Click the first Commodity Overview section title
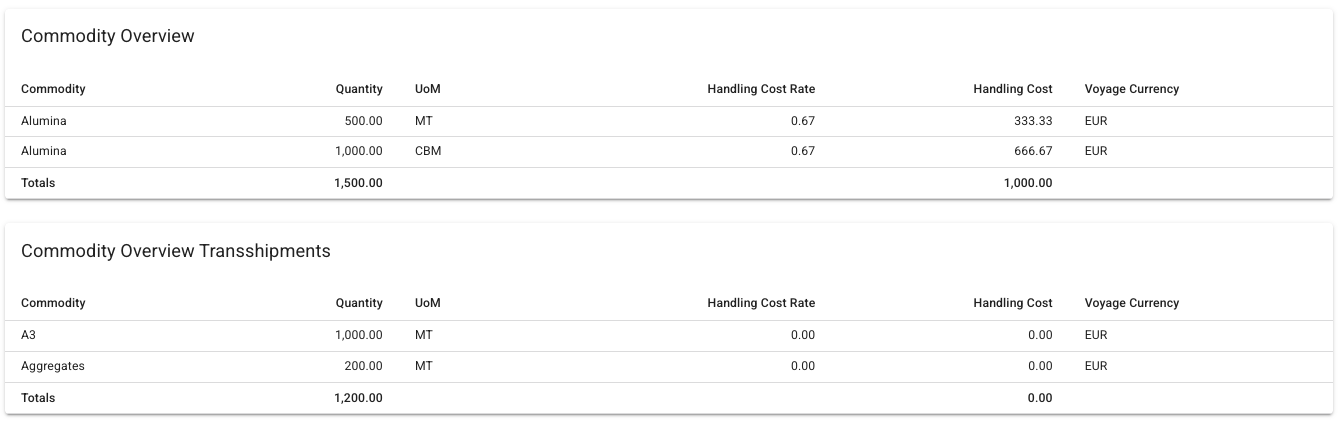The width and height of the screenshot is (1340, 421). [107, 36]
